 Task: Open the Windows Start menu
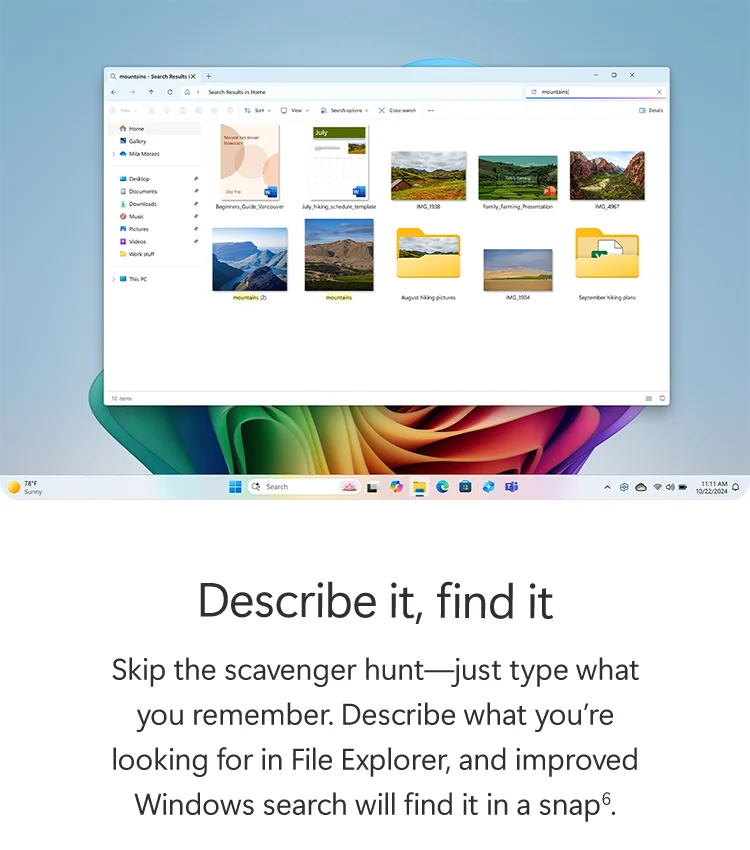pos(235,487)
